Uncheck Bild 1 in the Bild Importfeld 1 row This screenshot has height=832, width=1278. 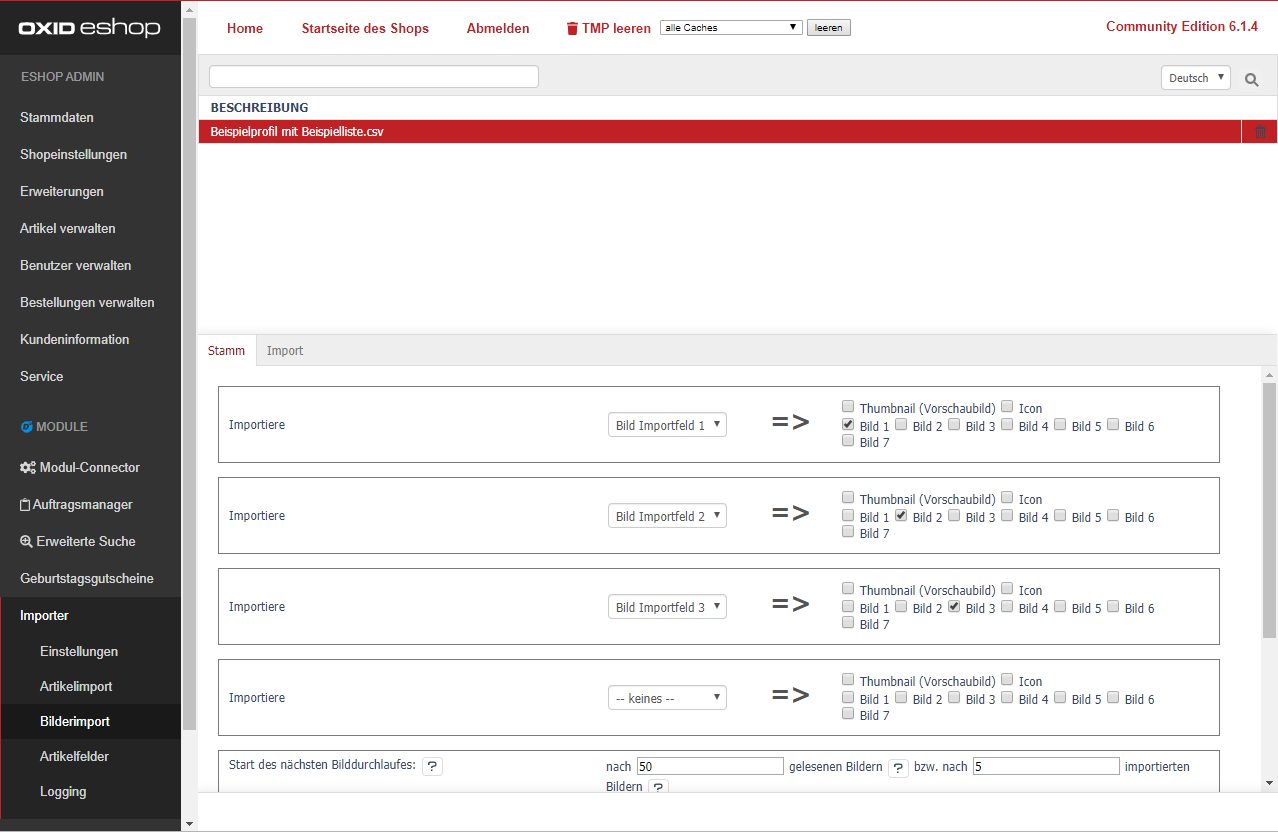coord(848,425)
